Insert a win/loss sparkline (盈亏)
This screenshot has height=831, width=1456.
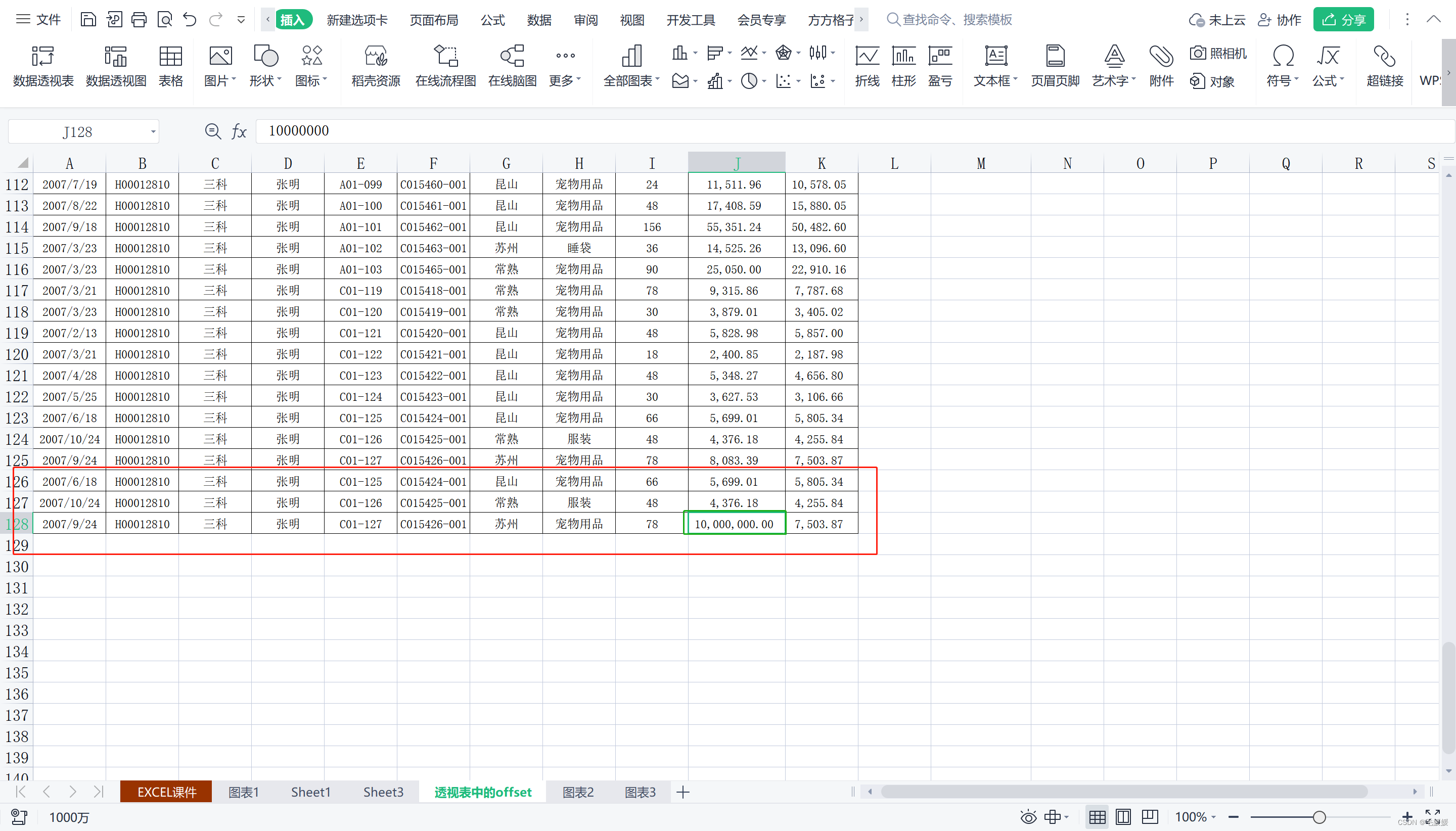coord(940,66)
